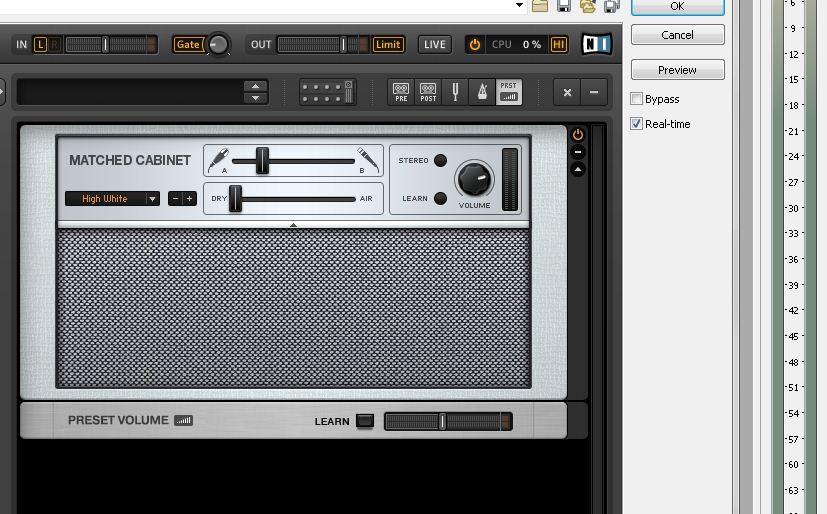Minimize the Matched Cabinet module

coord(578,152)
